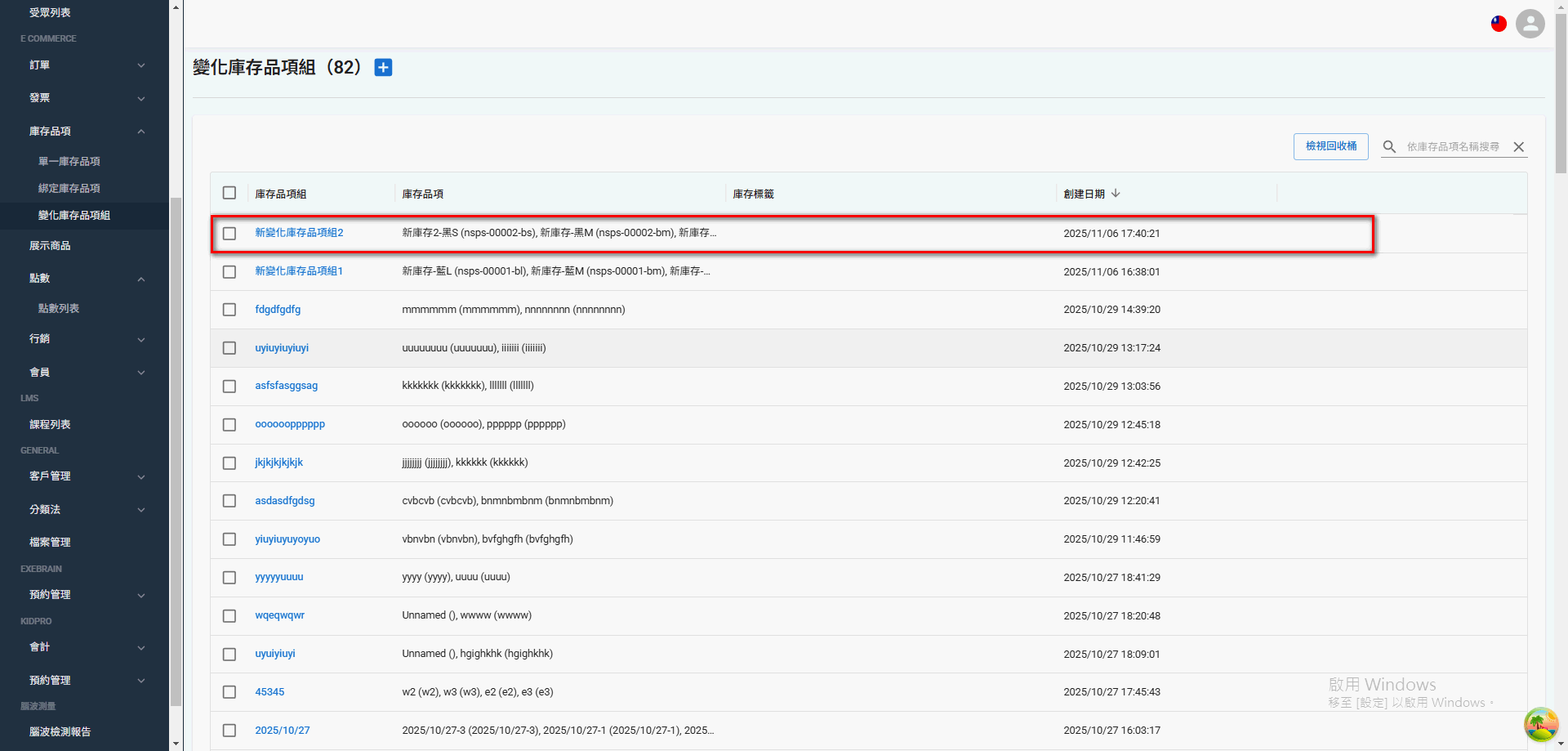Click the 檢視回收桶 button

[x=1331, y=146]
